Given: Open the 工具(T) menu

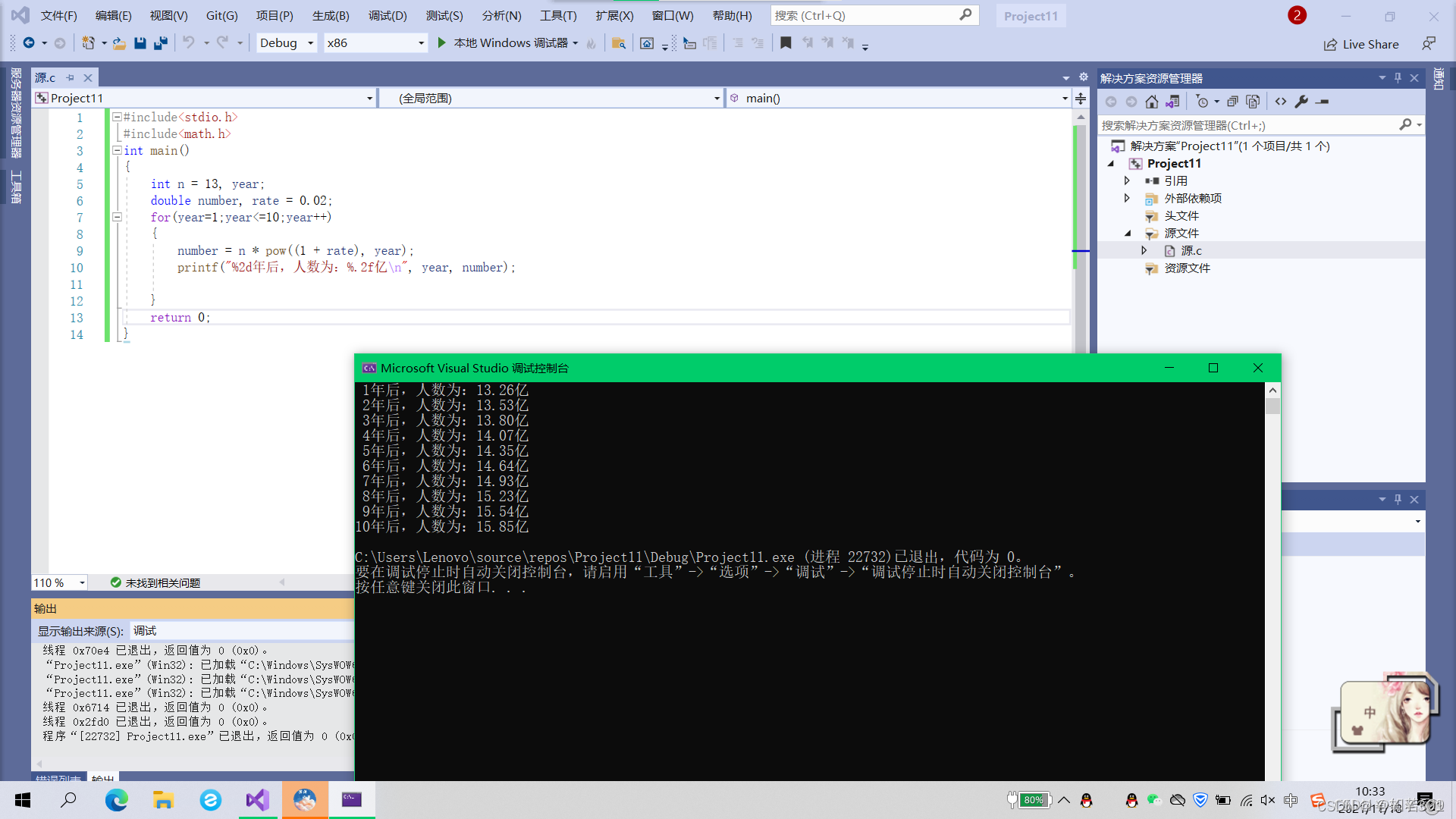Looking at the screenshot, I should pyautogui.click(x=558, y=15).
